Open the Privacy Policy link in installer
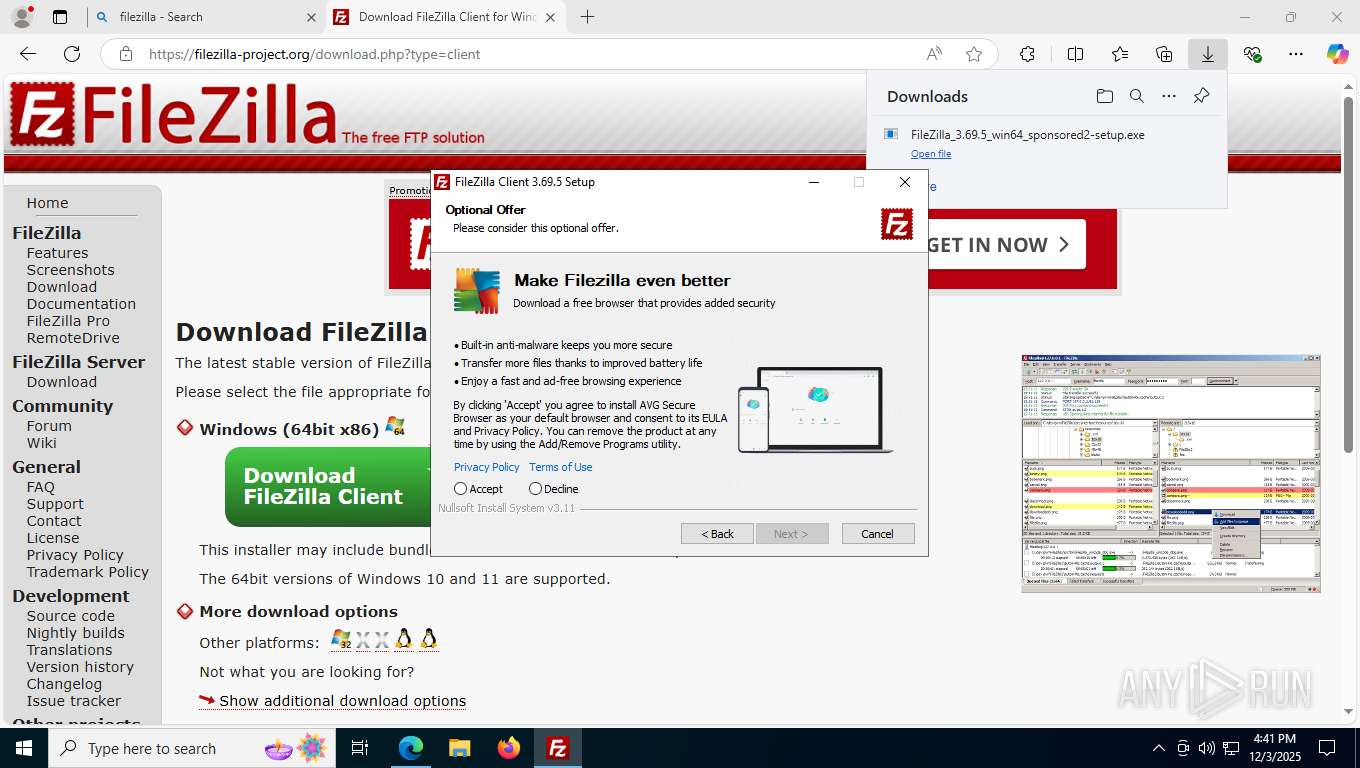Viewport: 1360px width, 768px height. [487, 467]
